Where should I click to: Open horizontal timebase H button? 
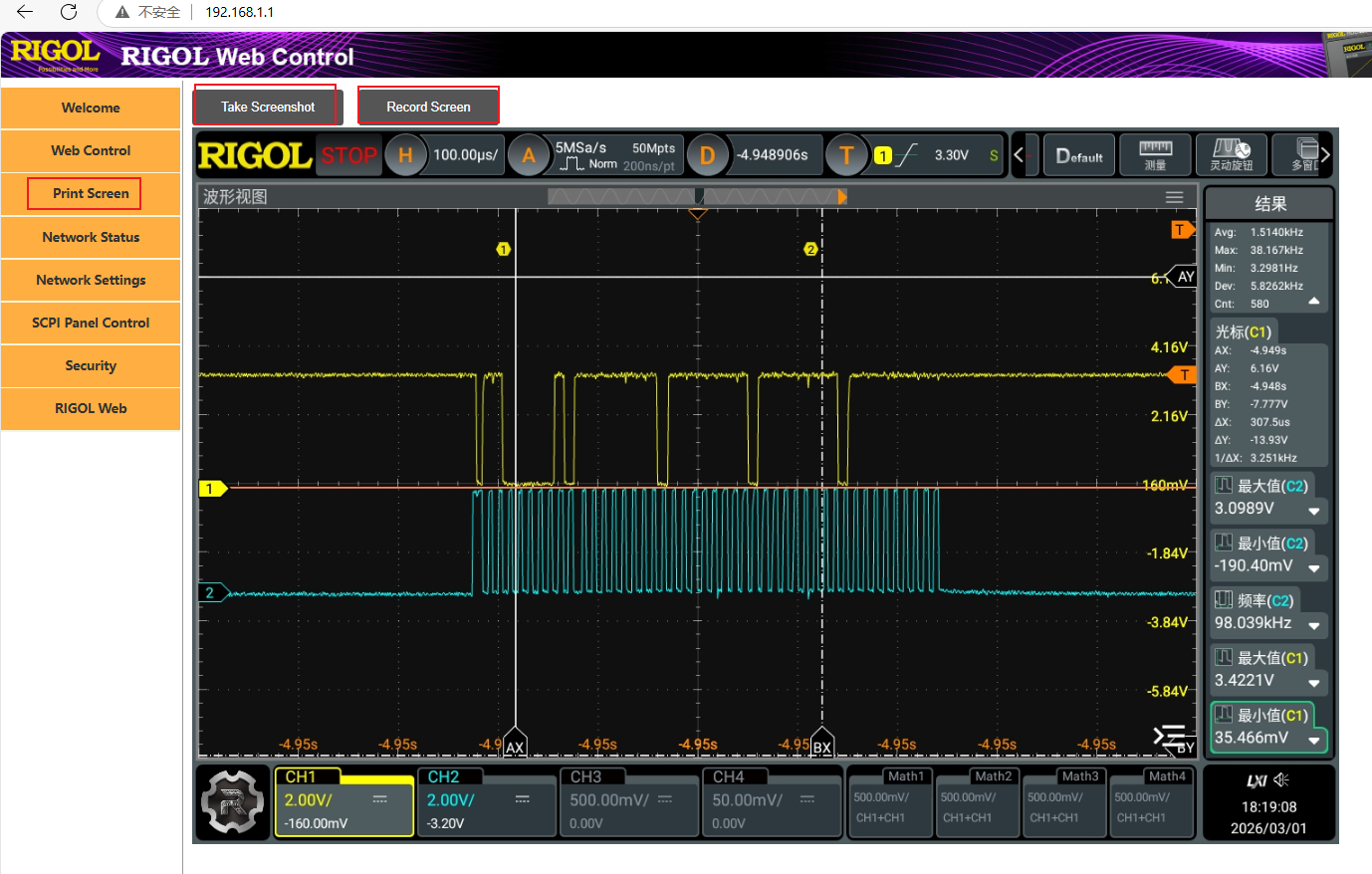point(405,155)
